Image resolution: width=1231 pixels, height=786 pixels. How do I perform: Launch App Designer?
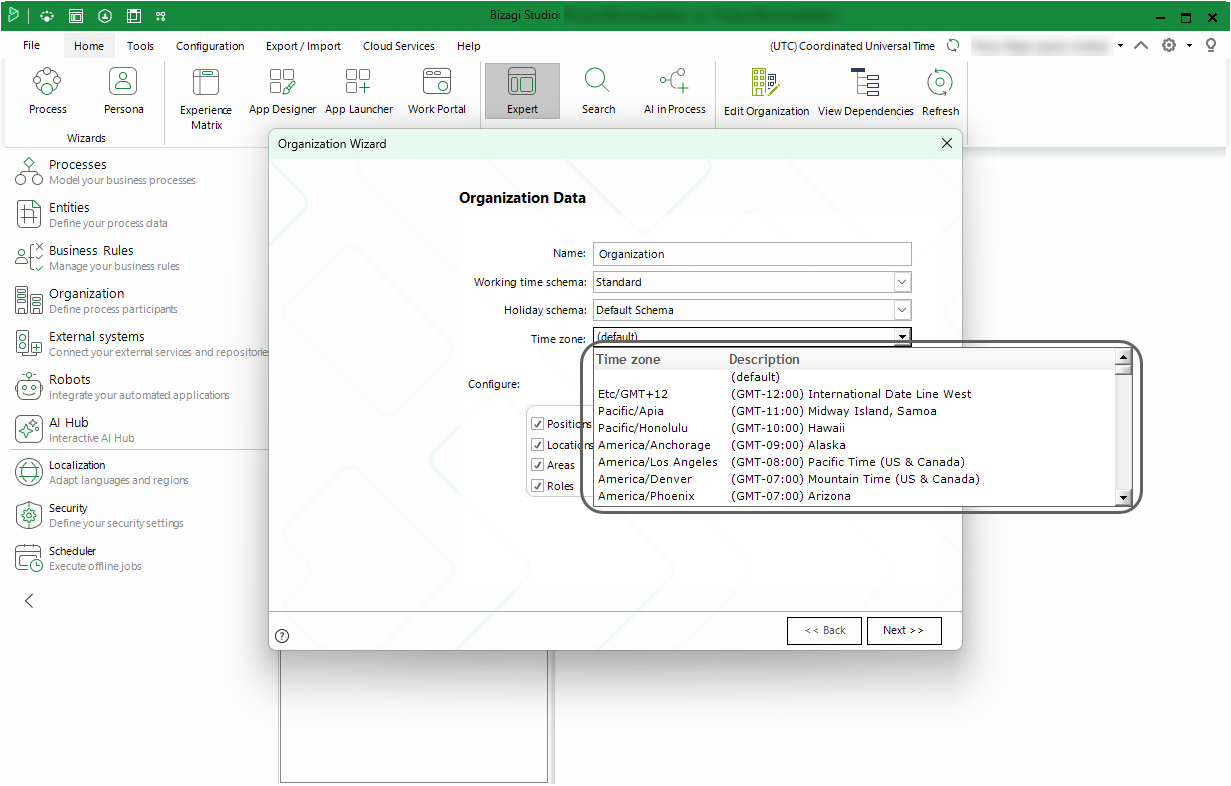(282, 91)
